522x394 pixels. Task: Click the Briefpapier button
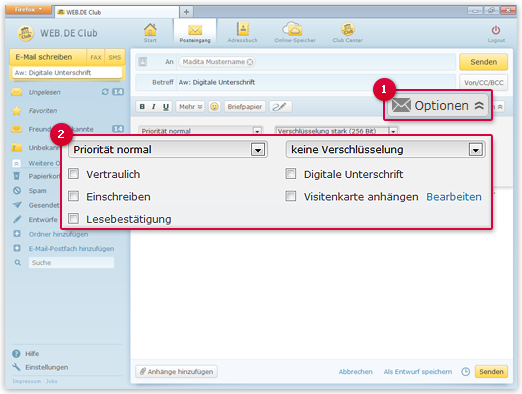click(245, 107)
